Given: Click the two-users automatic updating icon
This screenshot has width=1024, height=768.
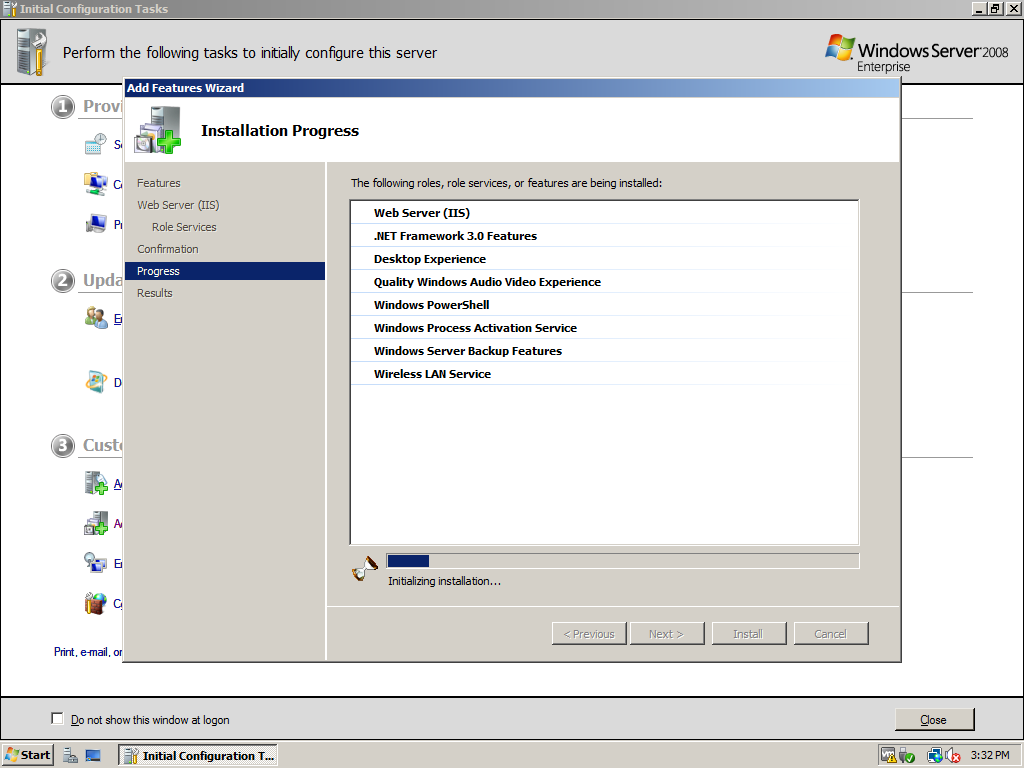Looking at the screenshot, I should [x=96, y=318].
